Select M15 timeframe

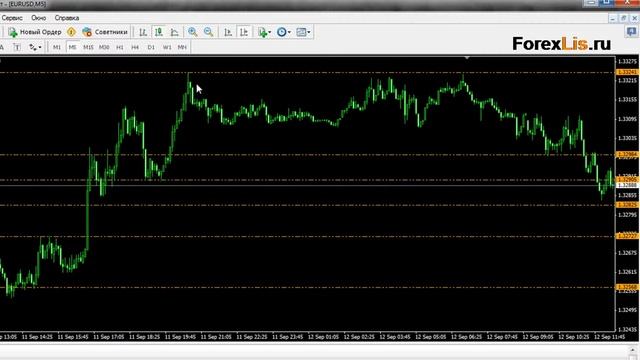88,47
